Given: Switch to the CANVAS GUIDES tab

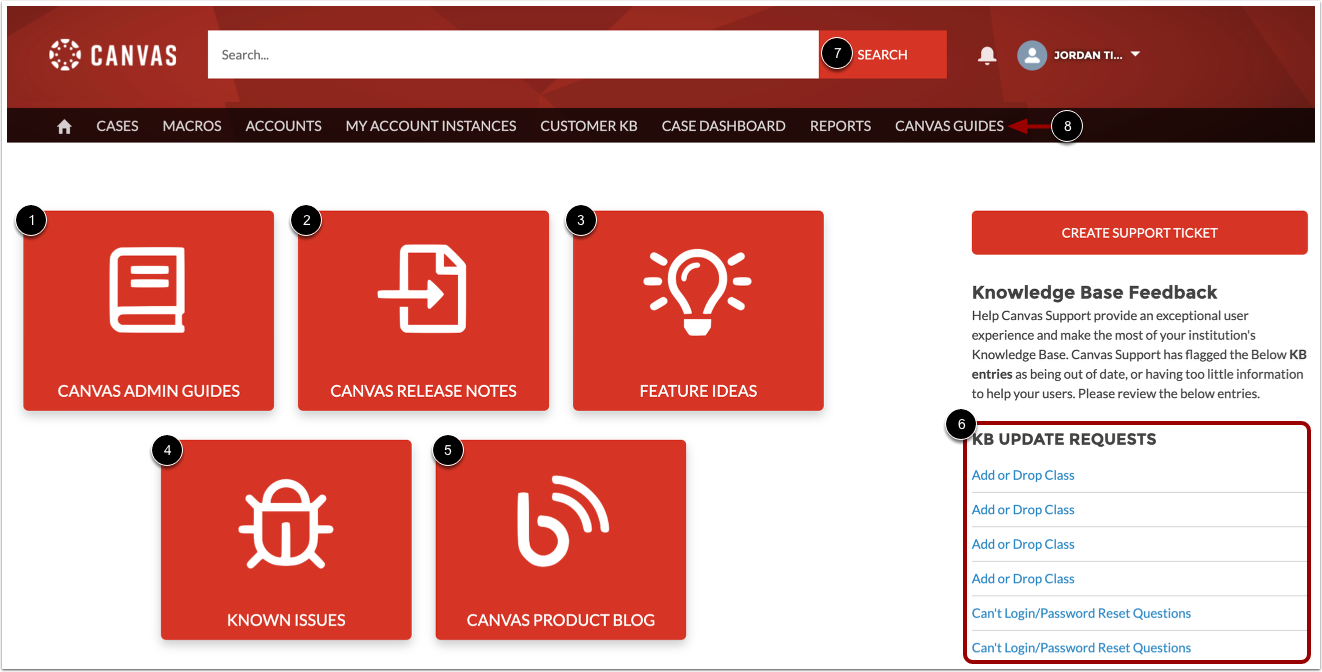Looking at the screenshot, I should coord(949,125).
